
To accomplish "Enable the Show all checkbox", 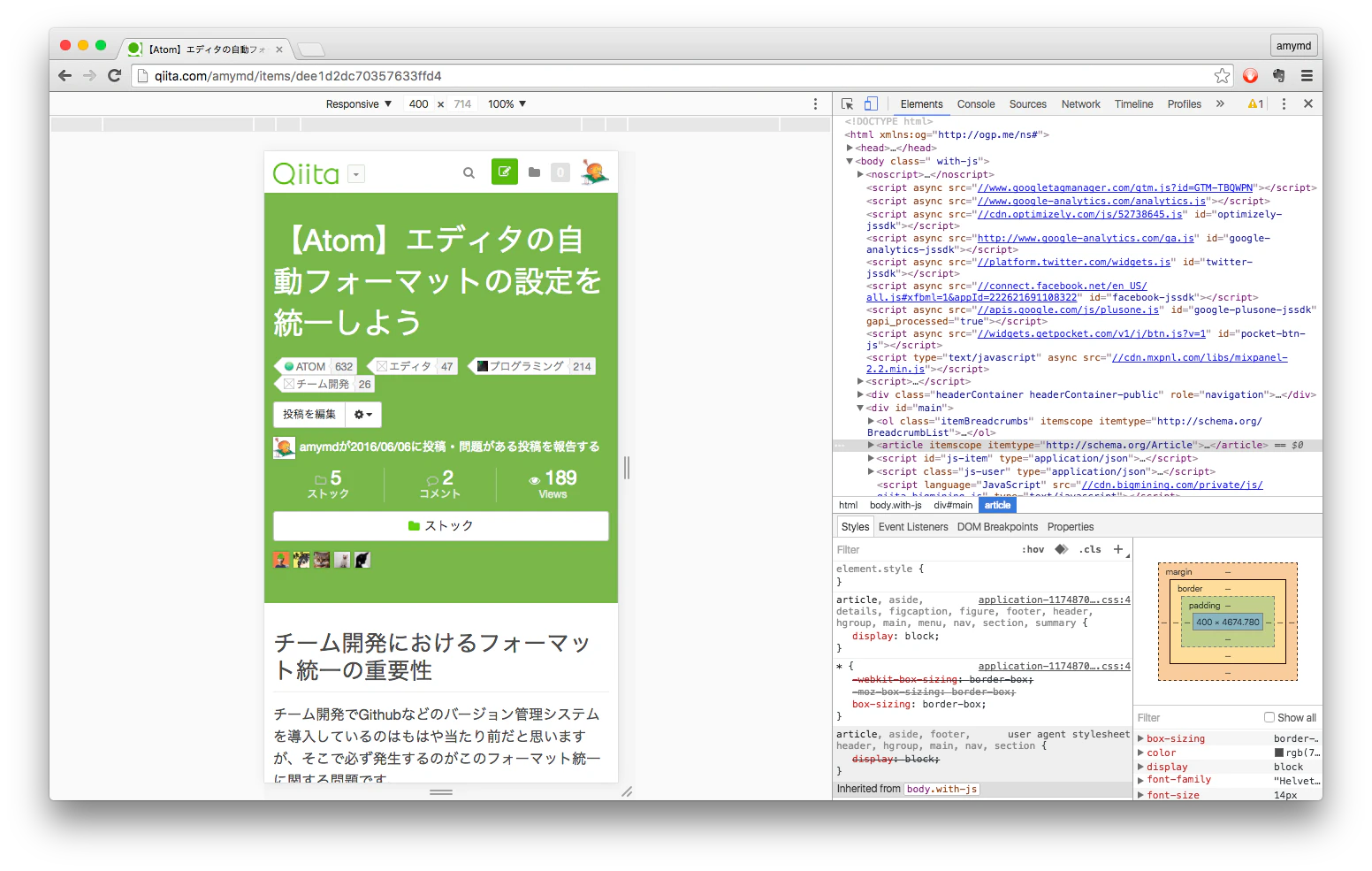I will (x=1269, y=717).
